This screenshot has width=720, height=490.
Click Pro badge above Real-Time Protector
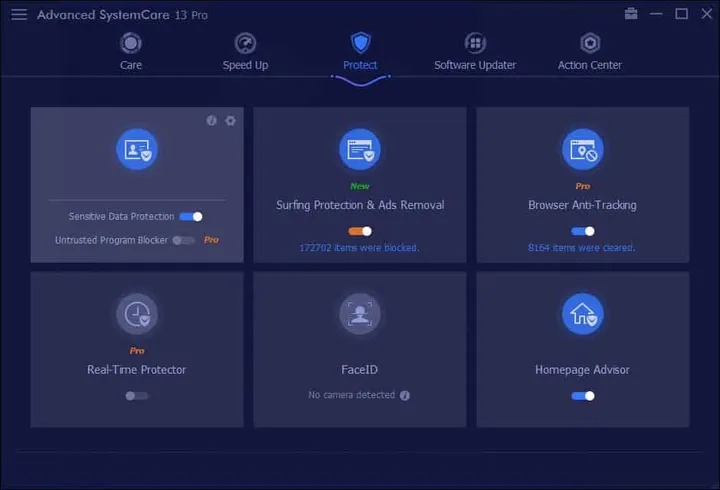pyautogui.click(x=137, y=351)
